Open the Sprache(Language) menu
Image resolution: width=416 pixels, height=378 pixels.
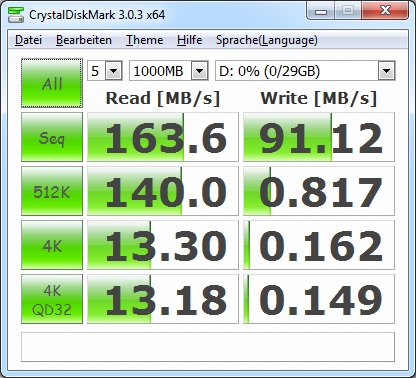(x=267, y=40)
